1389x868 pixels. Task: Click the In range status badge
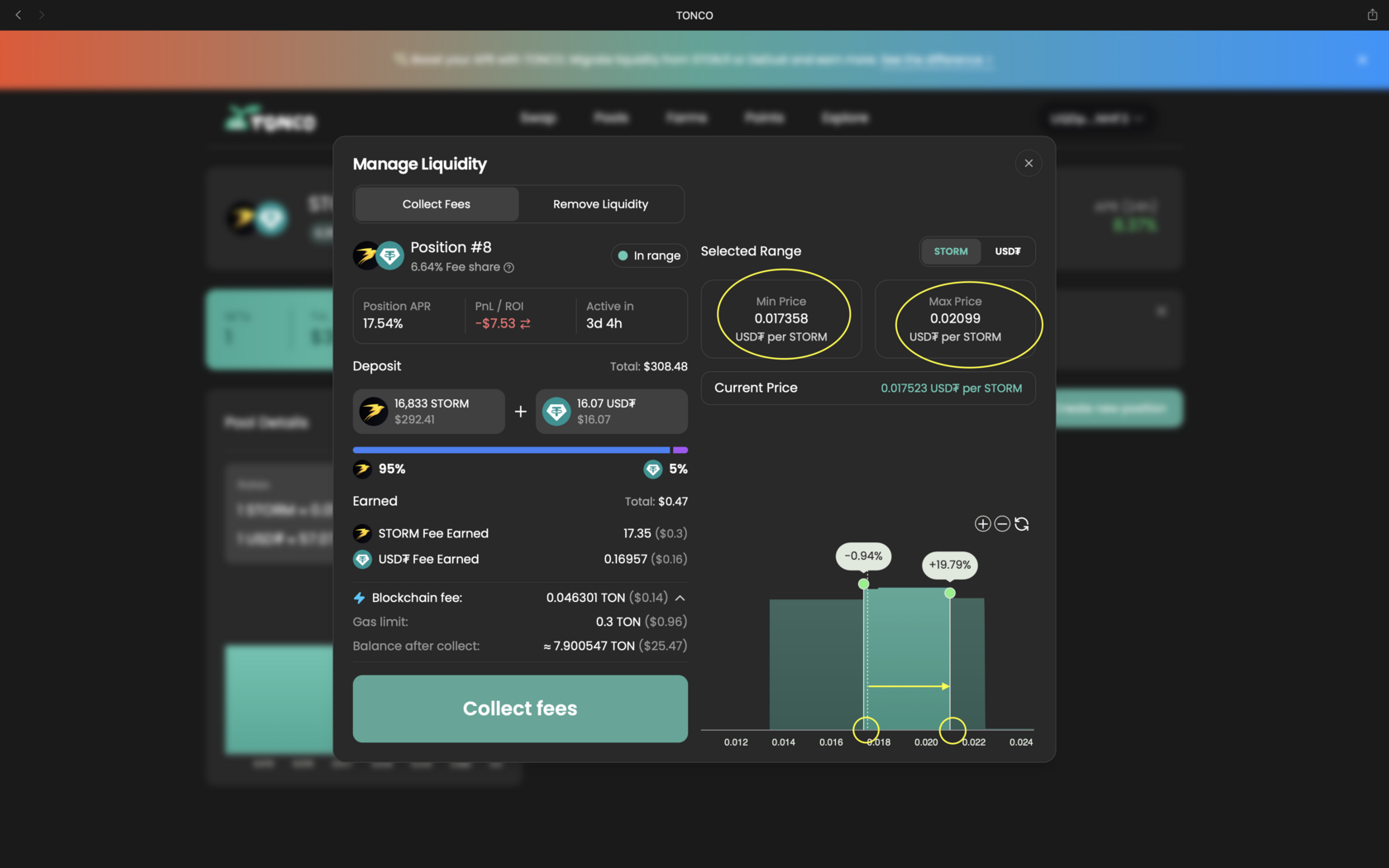pyautogui.click(x=650, y=255)
